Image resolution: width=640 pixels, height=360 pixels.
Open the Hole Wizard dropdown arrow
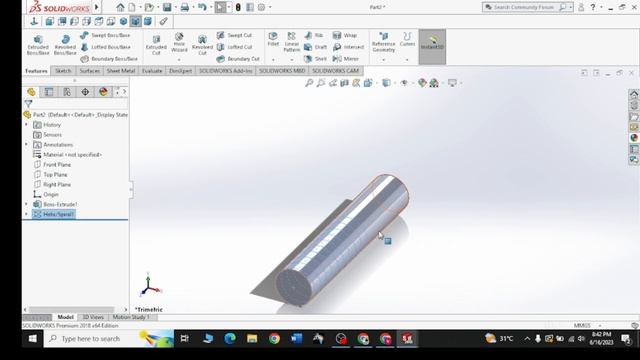tap(179, 60)
